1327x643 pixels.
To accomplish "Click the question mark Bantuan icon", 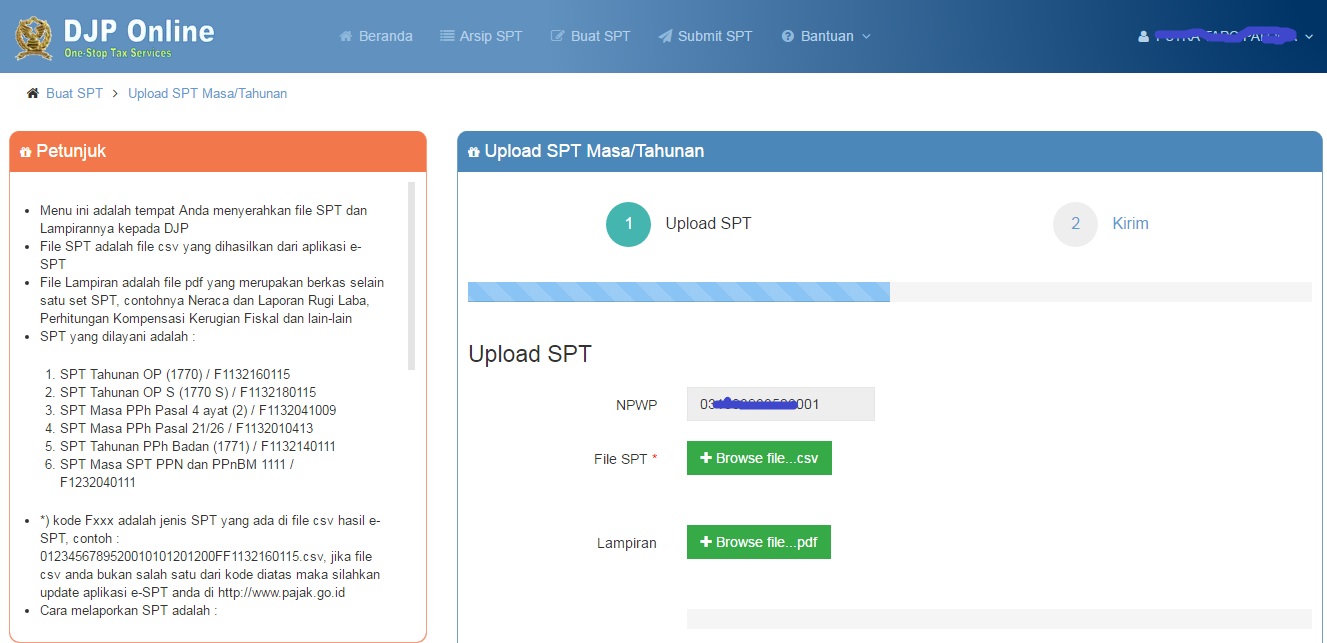I will (788, 36).
